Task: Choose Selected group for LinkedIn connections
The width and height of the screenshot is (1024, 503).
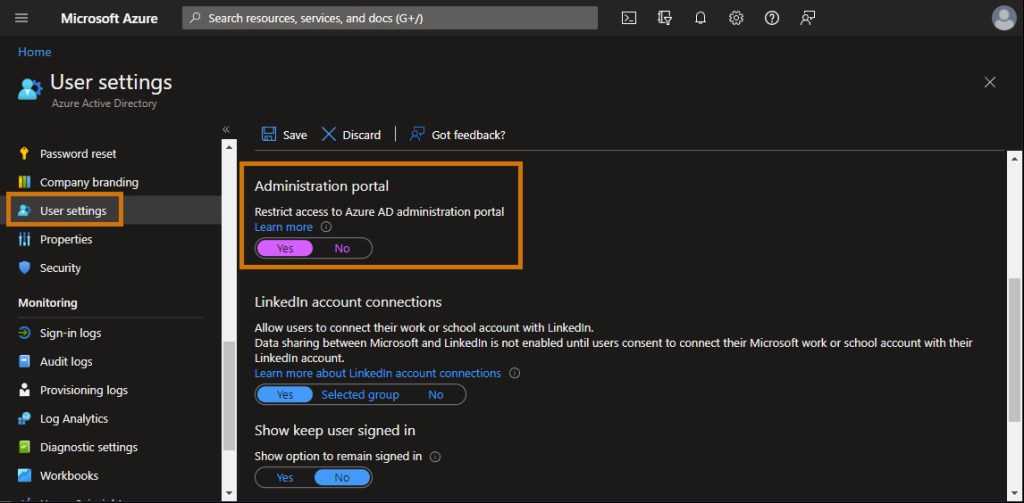Action: (x=360, y=395)
